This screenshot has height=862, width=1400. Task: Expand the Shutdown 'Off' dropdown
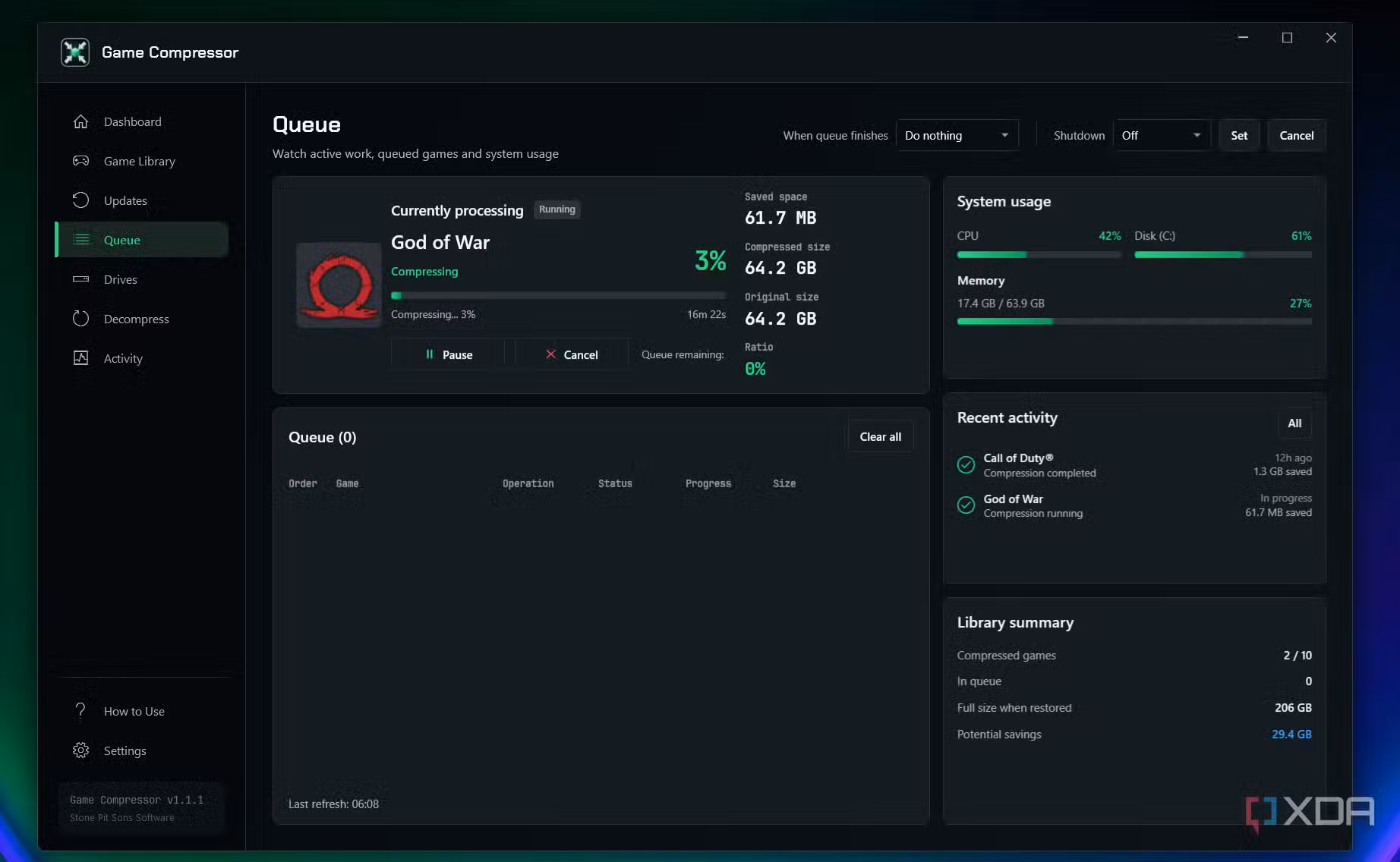[1162, 136]
